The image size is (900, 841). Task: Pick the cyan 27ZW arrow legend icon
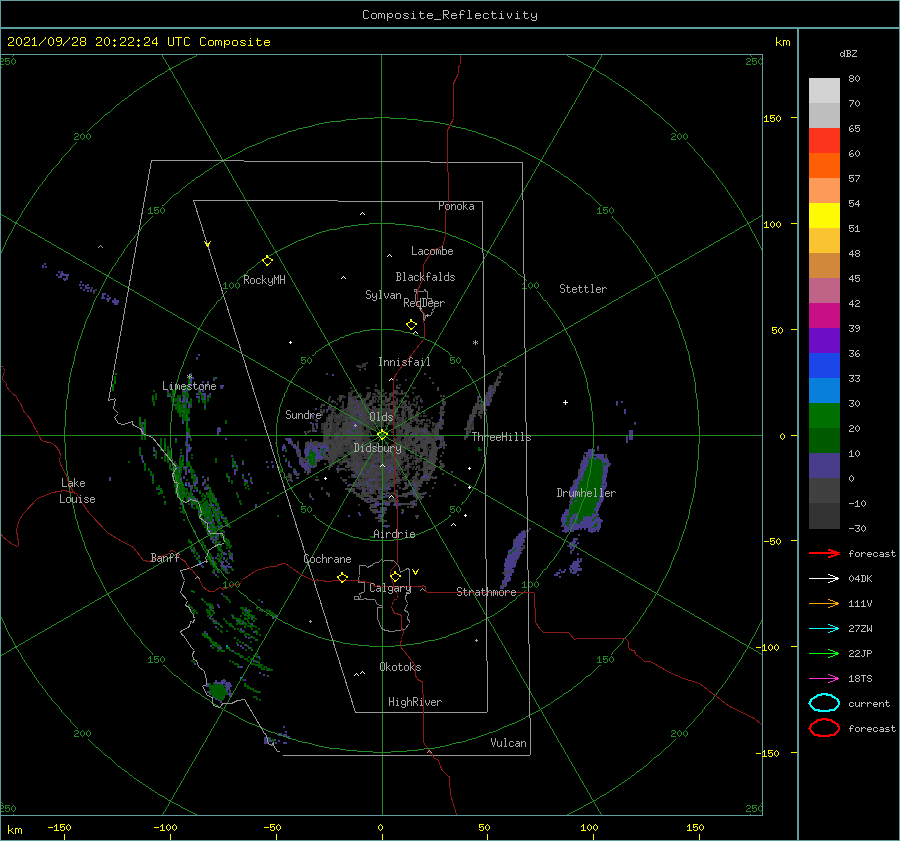click(824, 629)
